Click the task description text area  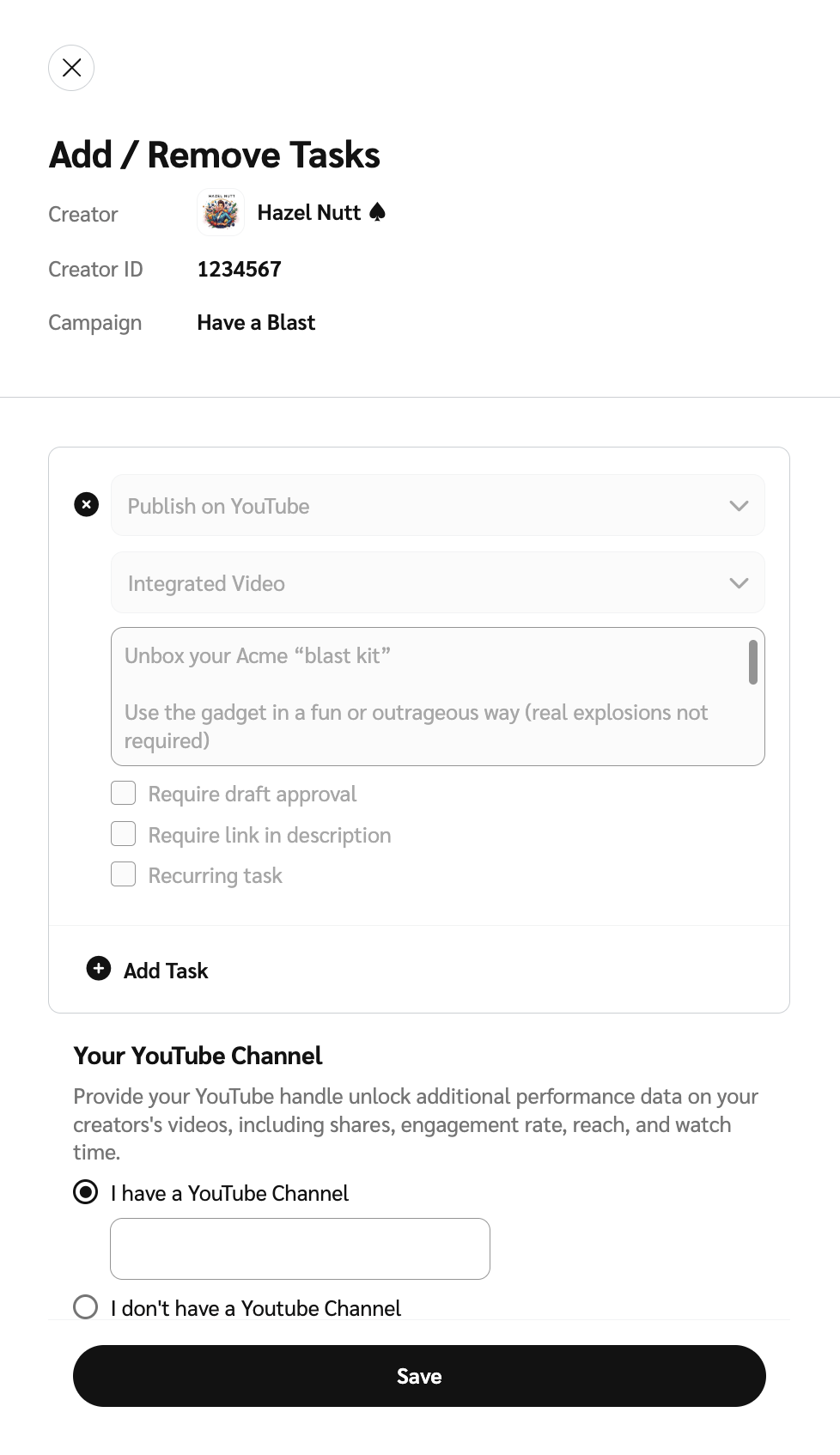[429, 697]
